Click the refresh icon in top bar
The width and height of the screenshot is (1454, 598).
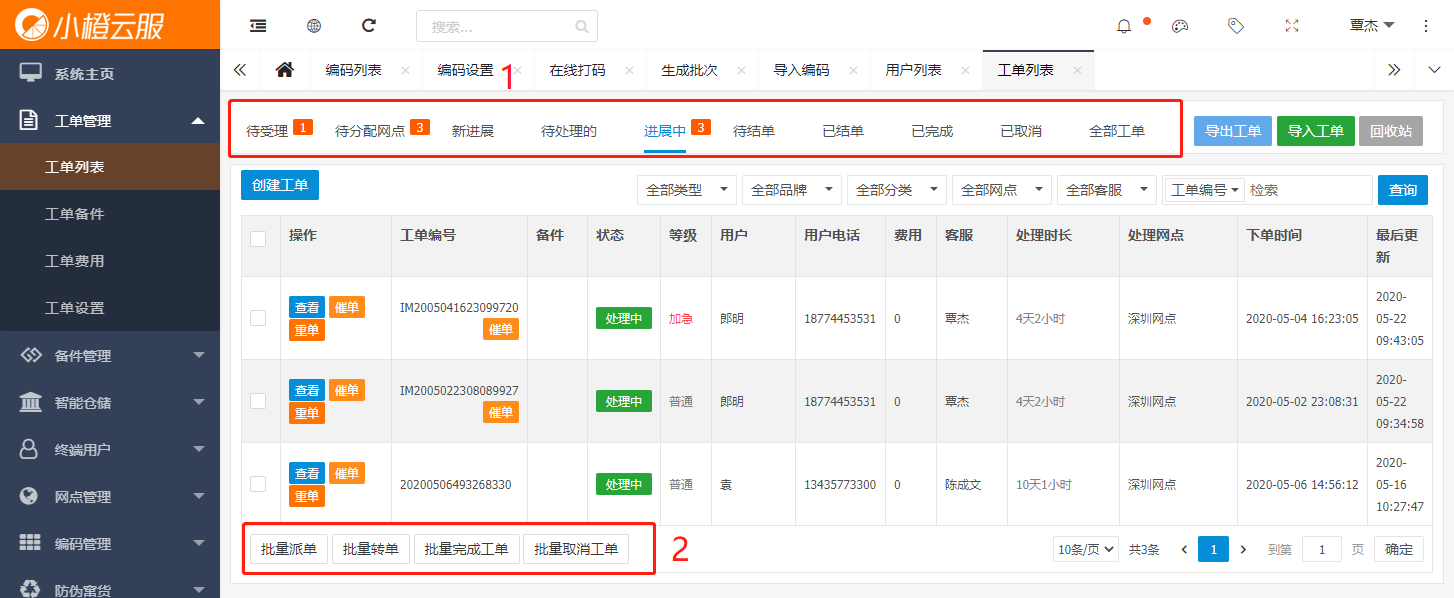369,26
